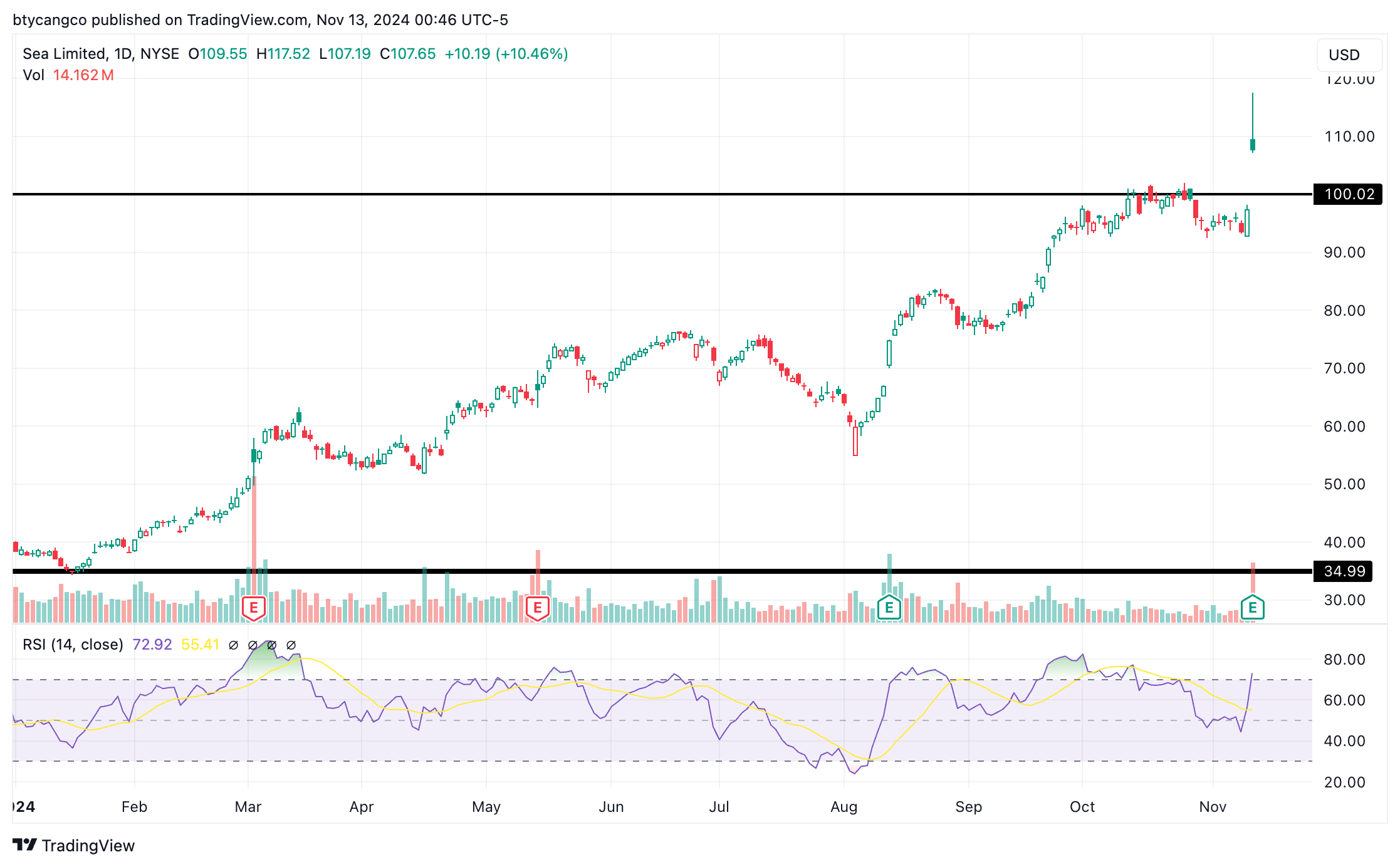
Task: Open the USD currency selector
Action: point(1349,55)
